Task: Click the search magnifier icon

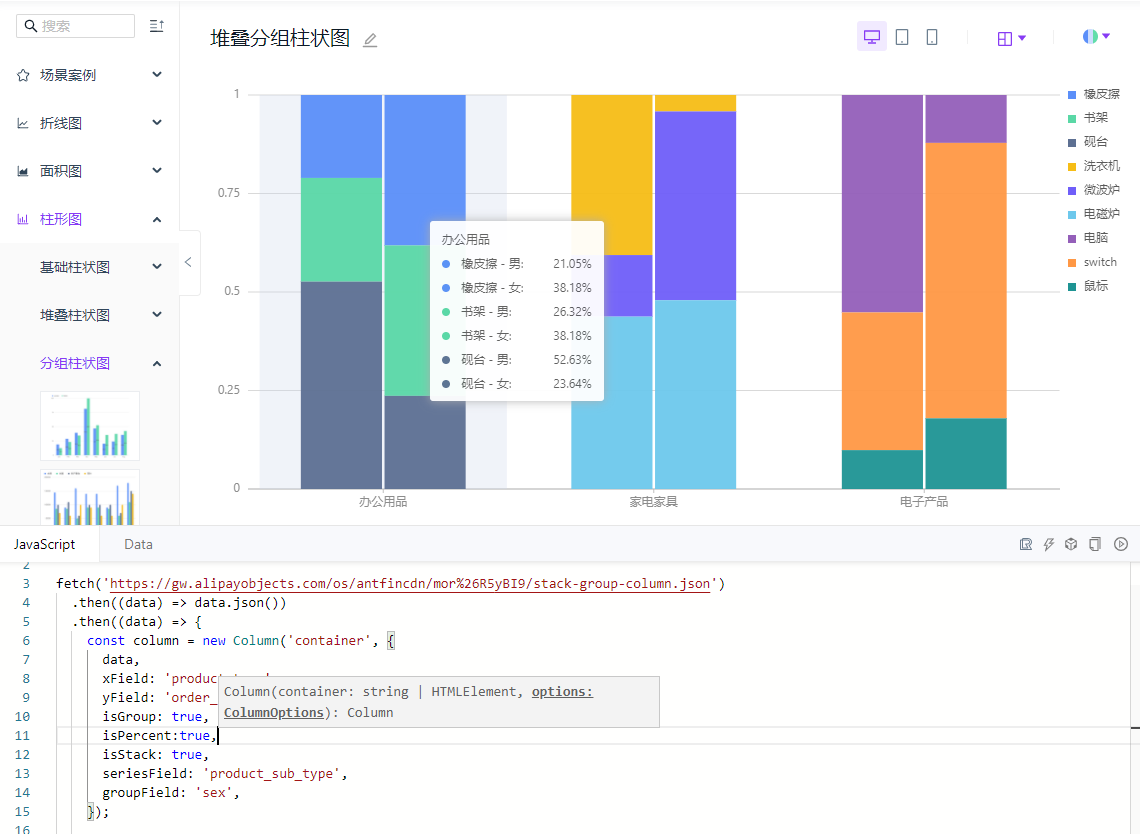Action: tap(31, 26)
